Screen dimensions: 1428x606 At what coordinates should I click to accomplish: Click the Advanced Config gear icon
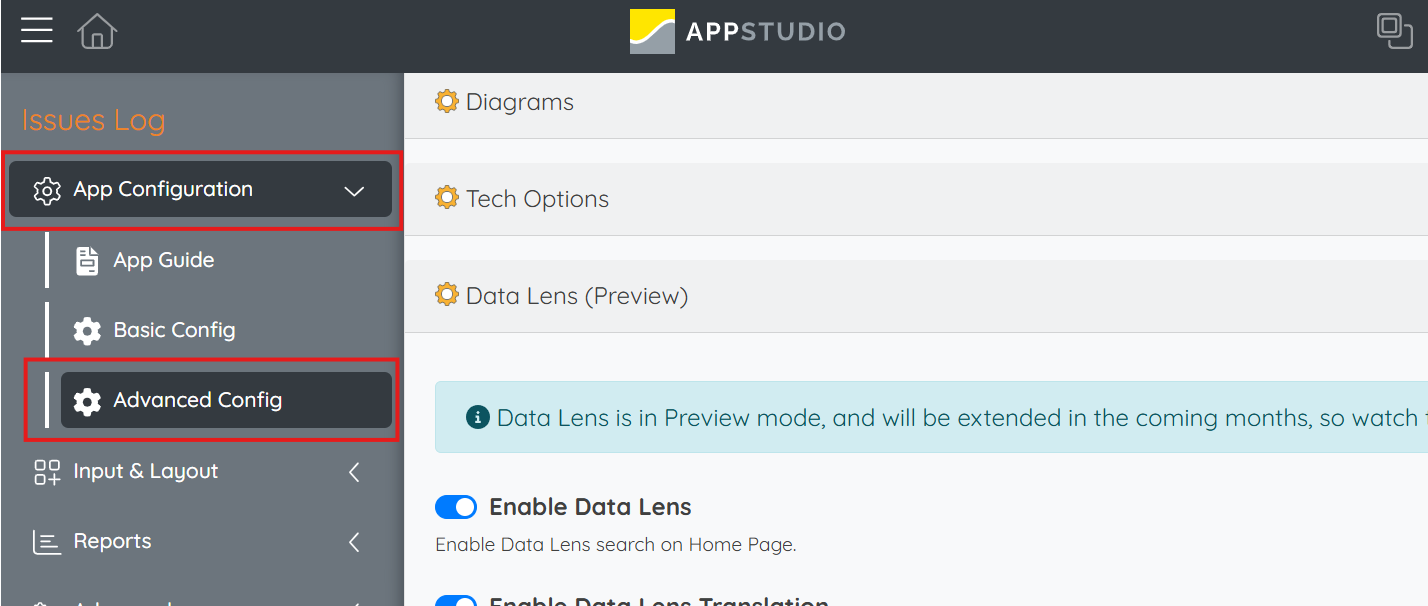pyautogui.click(x=88, y=401)
